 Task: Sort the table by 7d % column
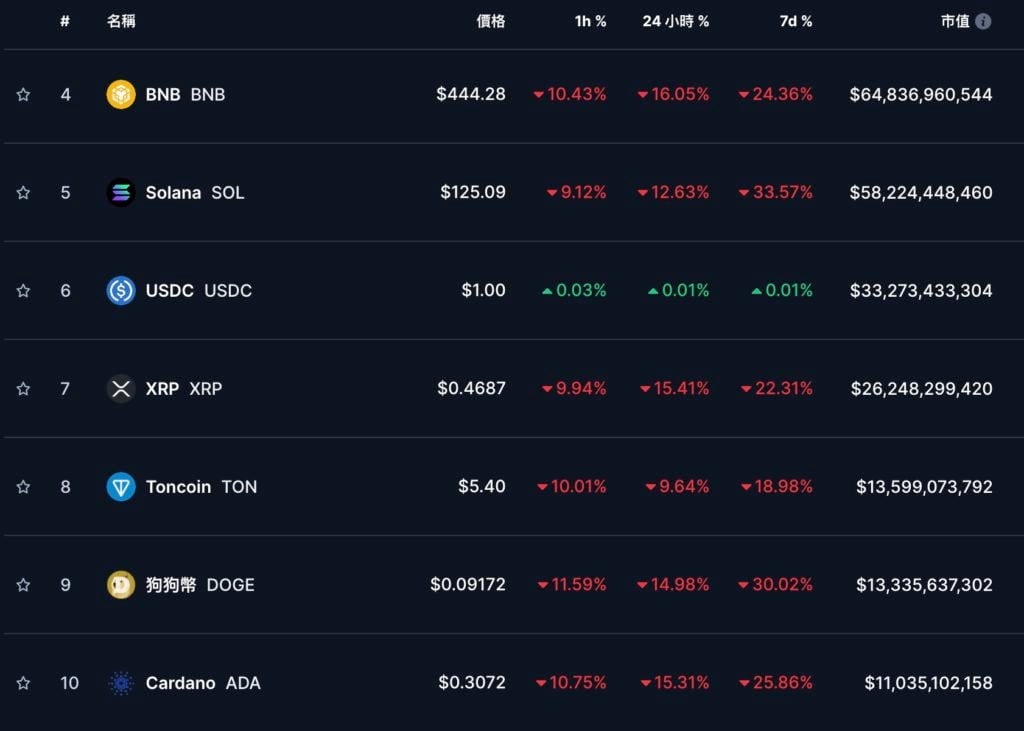coord(796,21)
